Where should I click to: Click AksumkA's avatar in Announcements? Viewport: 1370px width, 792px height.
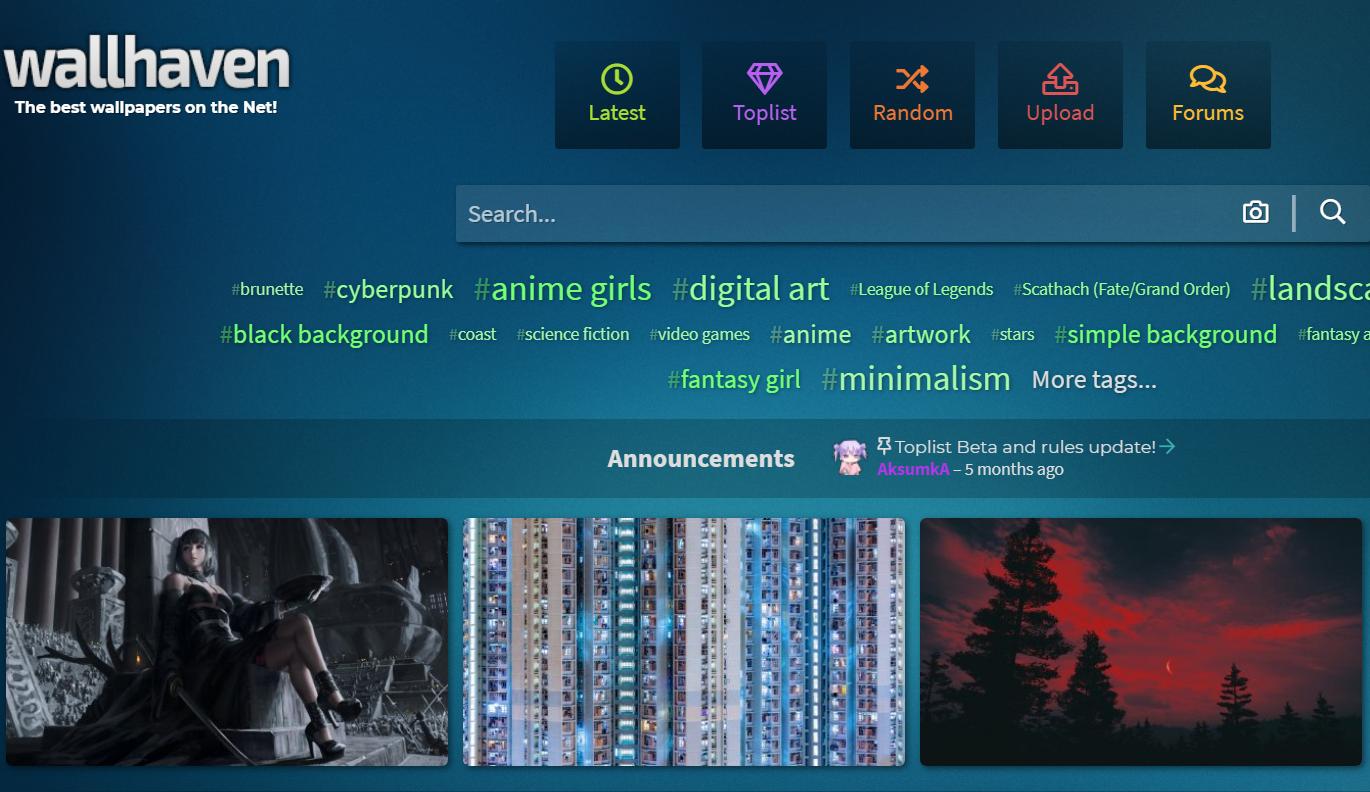[850, 458]
